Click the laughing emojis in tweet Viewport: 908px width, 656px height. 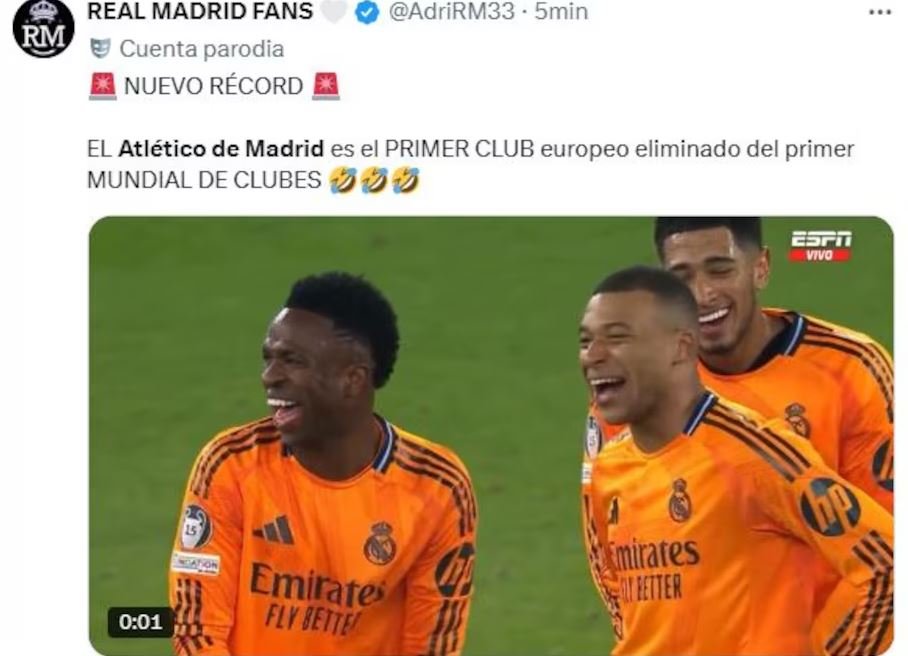374,180
